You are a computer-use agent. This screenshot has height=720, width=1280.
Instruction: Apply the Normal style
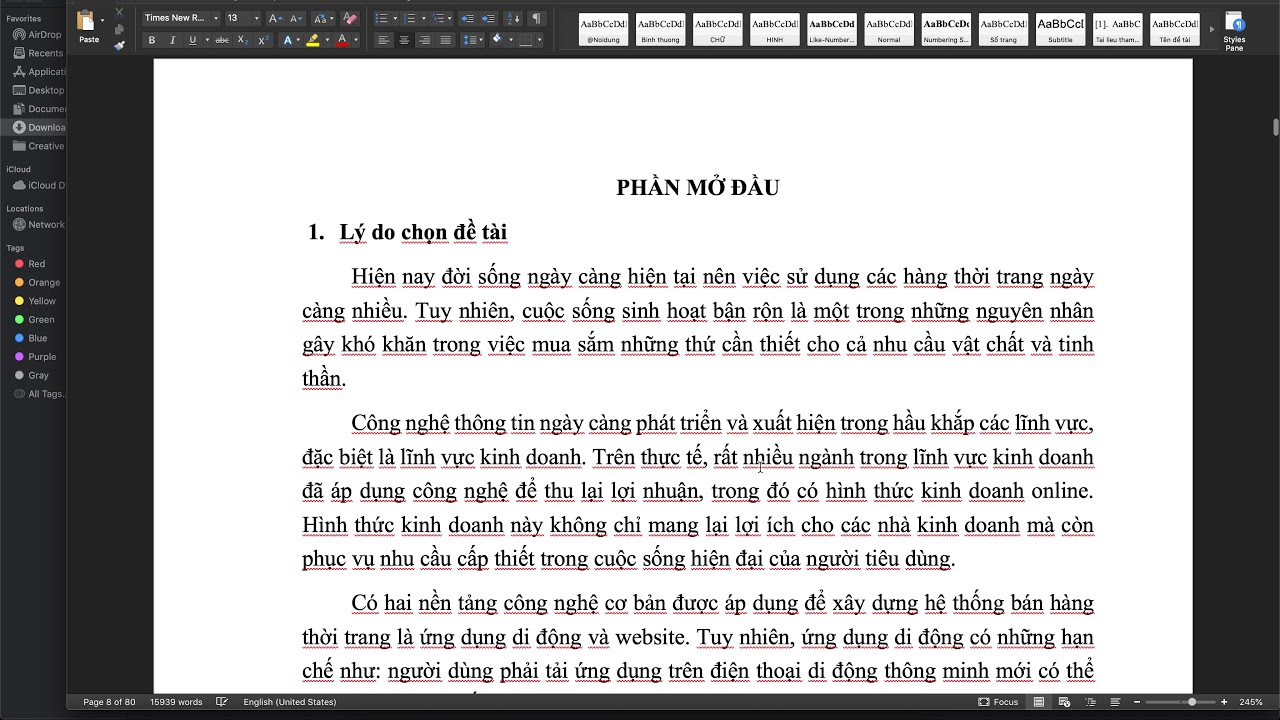[x=889, y=29]
